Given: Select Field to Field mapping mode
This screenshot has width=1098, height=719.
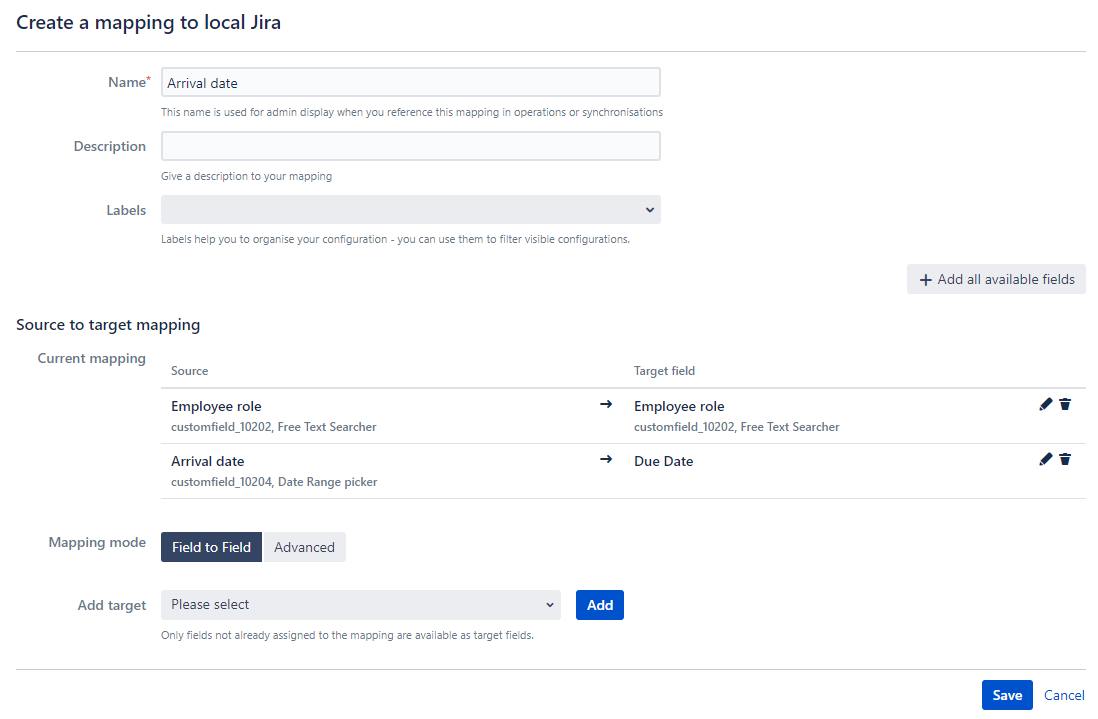Looking at the screenshot, I should (x=210, y=547).
